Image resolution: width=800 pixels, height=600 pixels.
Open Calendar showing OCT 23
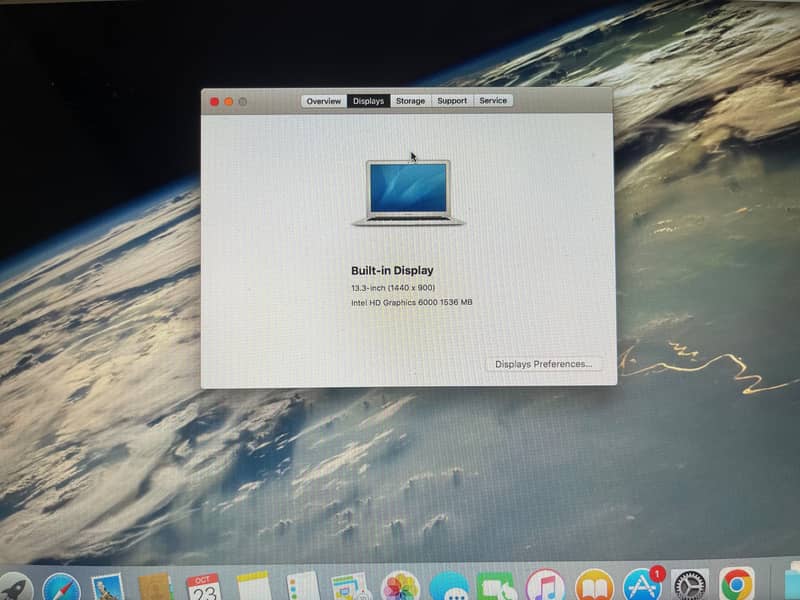pyautogui.click(x=203, y=588)
